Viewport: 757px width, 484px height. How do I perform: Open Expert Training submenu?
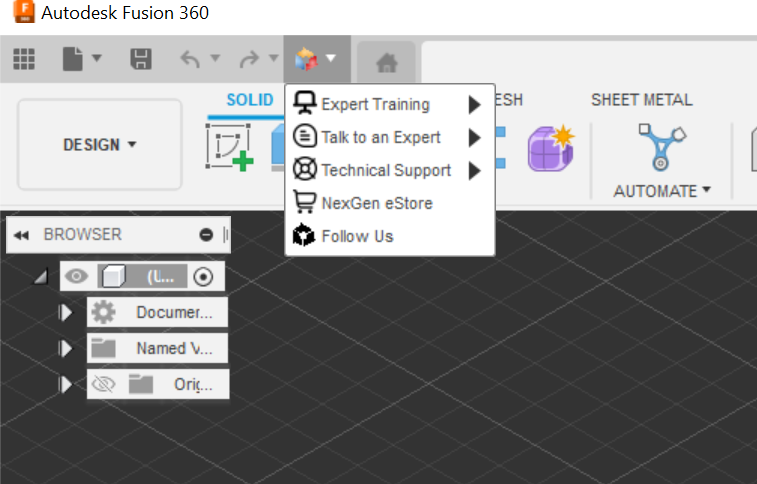tap(390, 104)
